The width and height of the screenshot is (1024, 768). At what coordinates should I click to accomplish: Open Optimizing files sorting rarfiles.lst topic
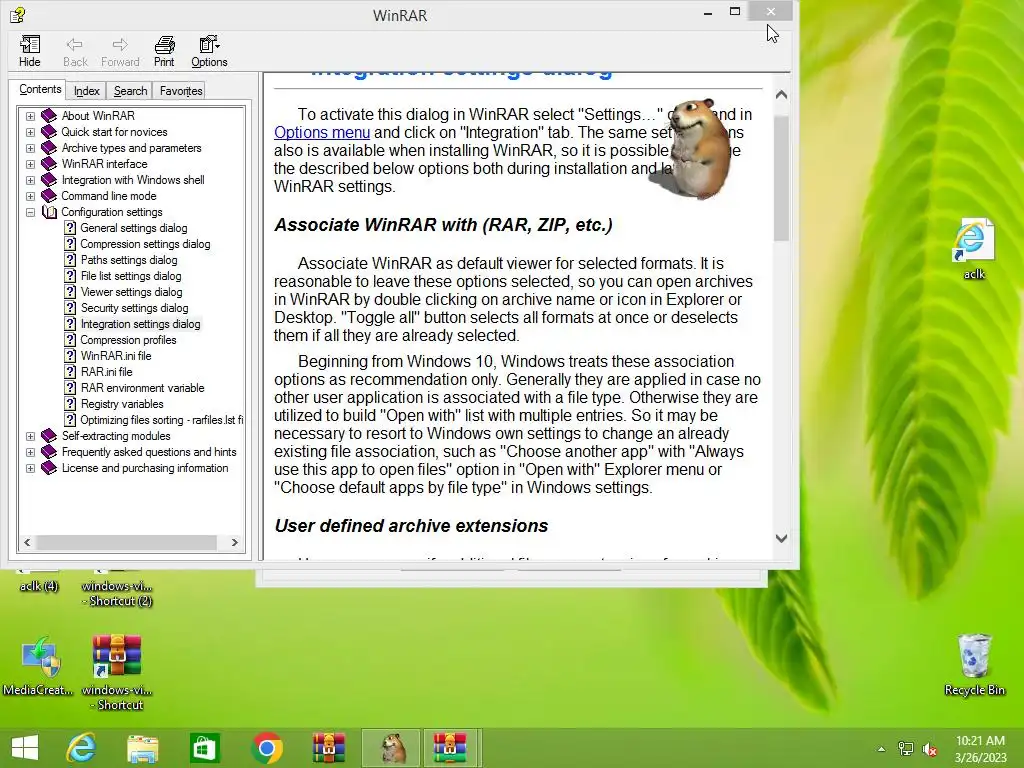click(x=161, y=420)
